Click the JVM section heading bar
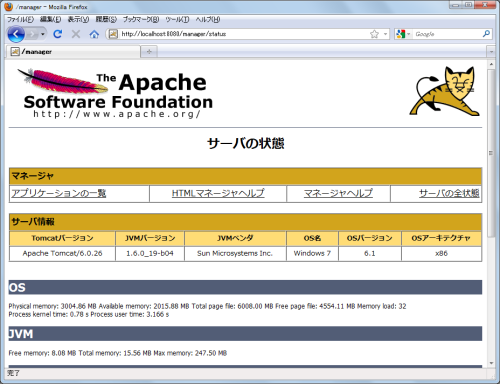 245,334
